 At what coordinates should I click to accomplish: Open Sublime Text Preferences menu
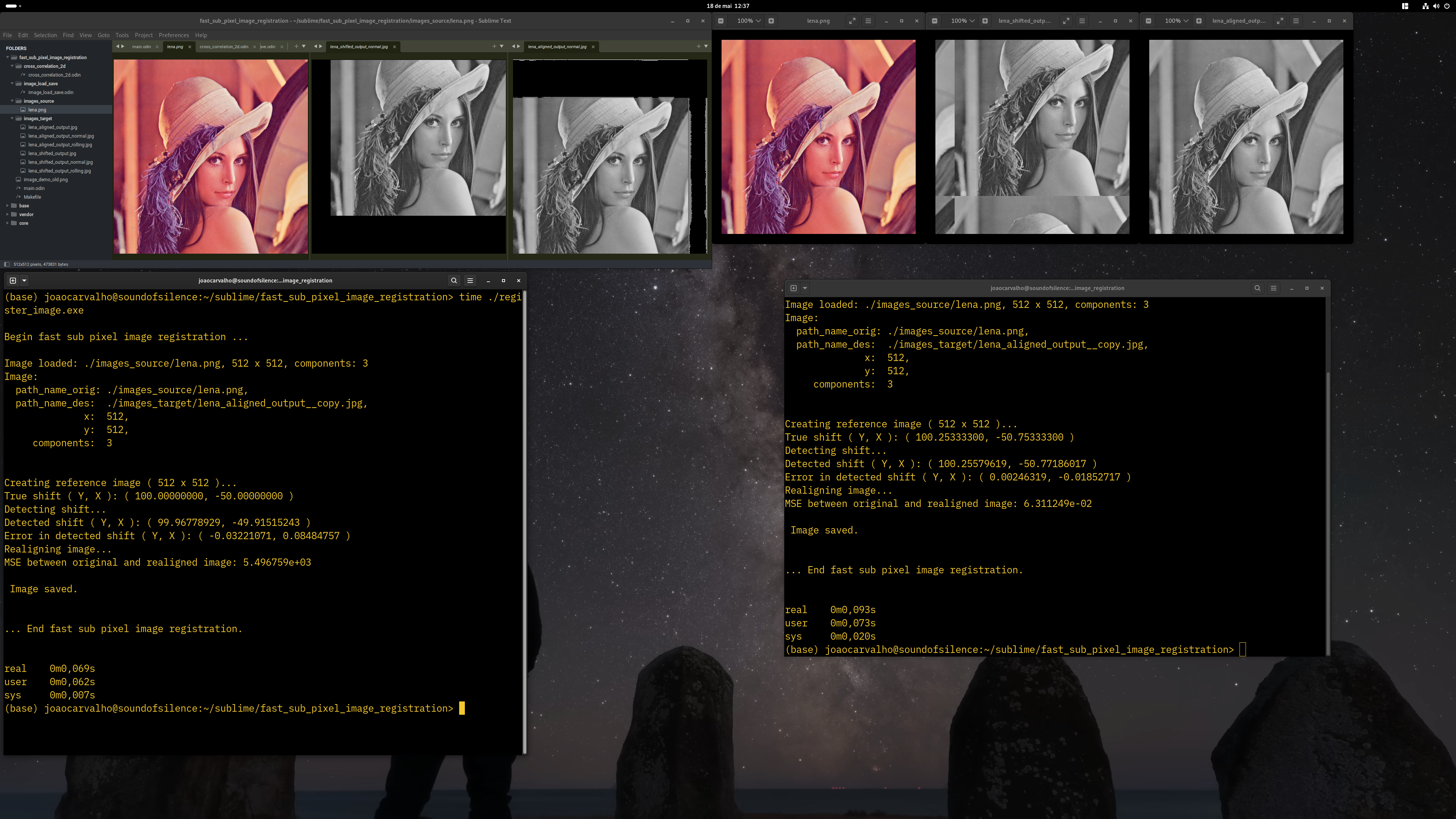click(x=174, y=35)
